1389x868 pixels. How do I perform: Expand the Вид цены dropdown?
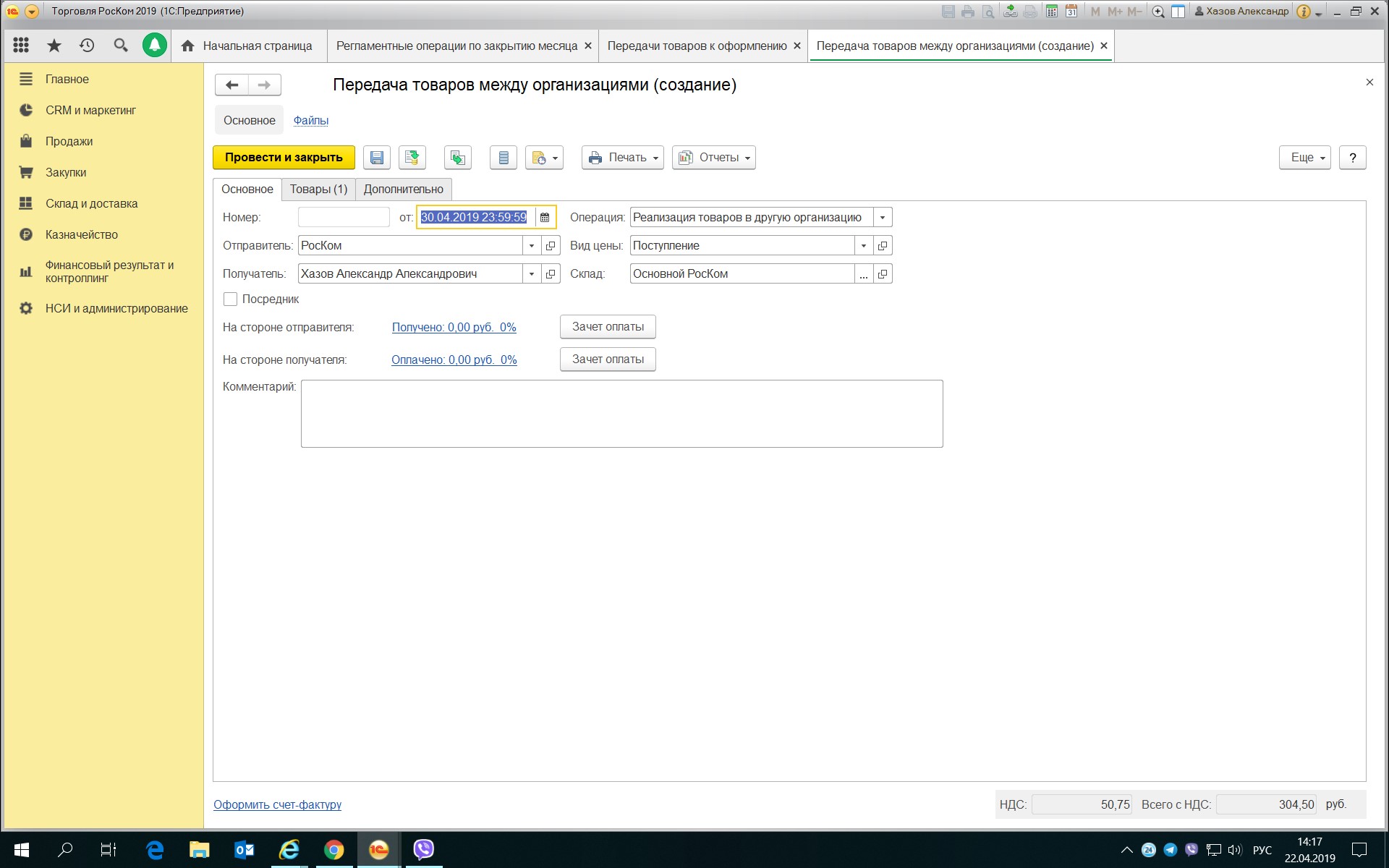(863, 246)
